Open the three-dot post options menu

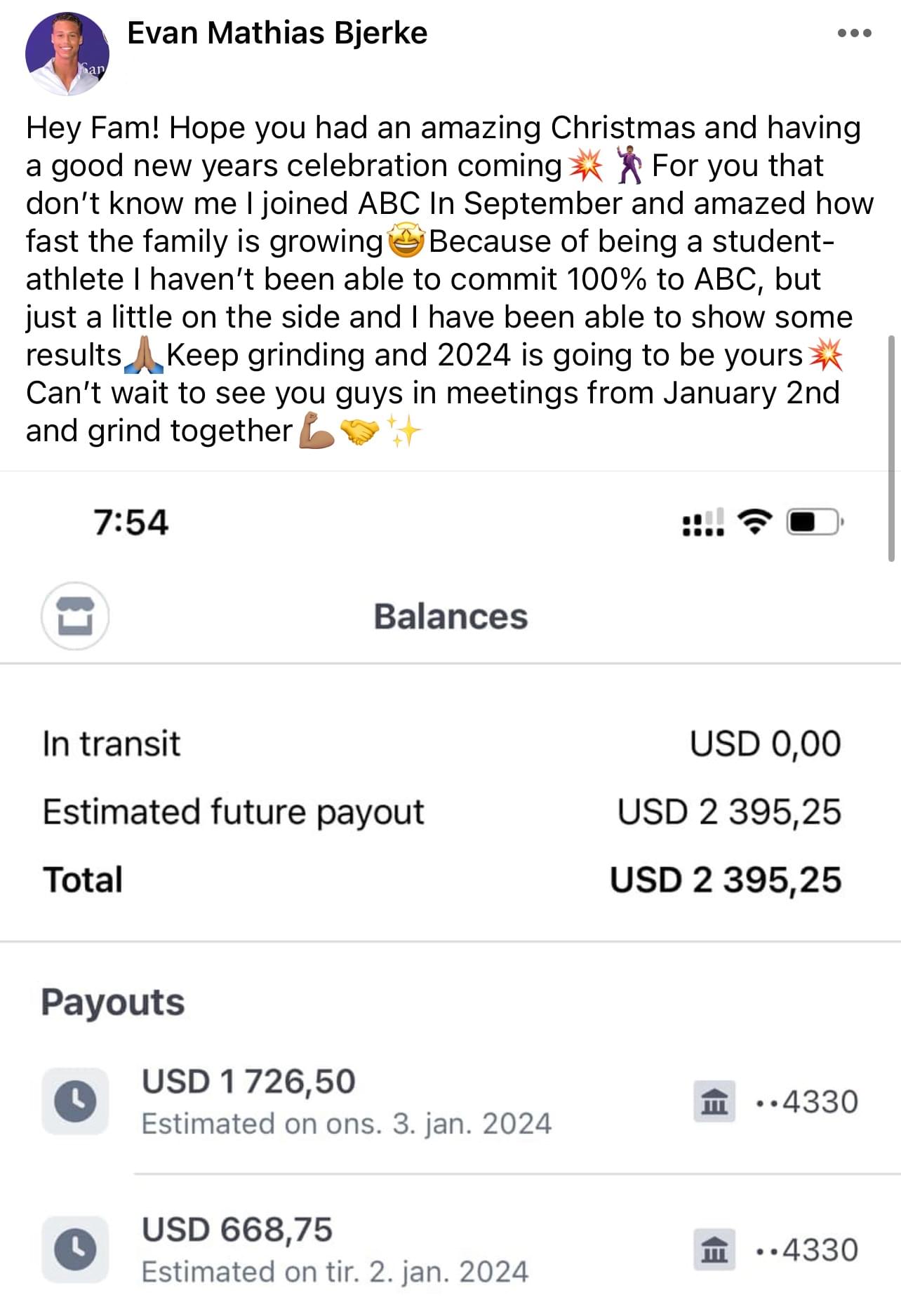tap(855, 33)
